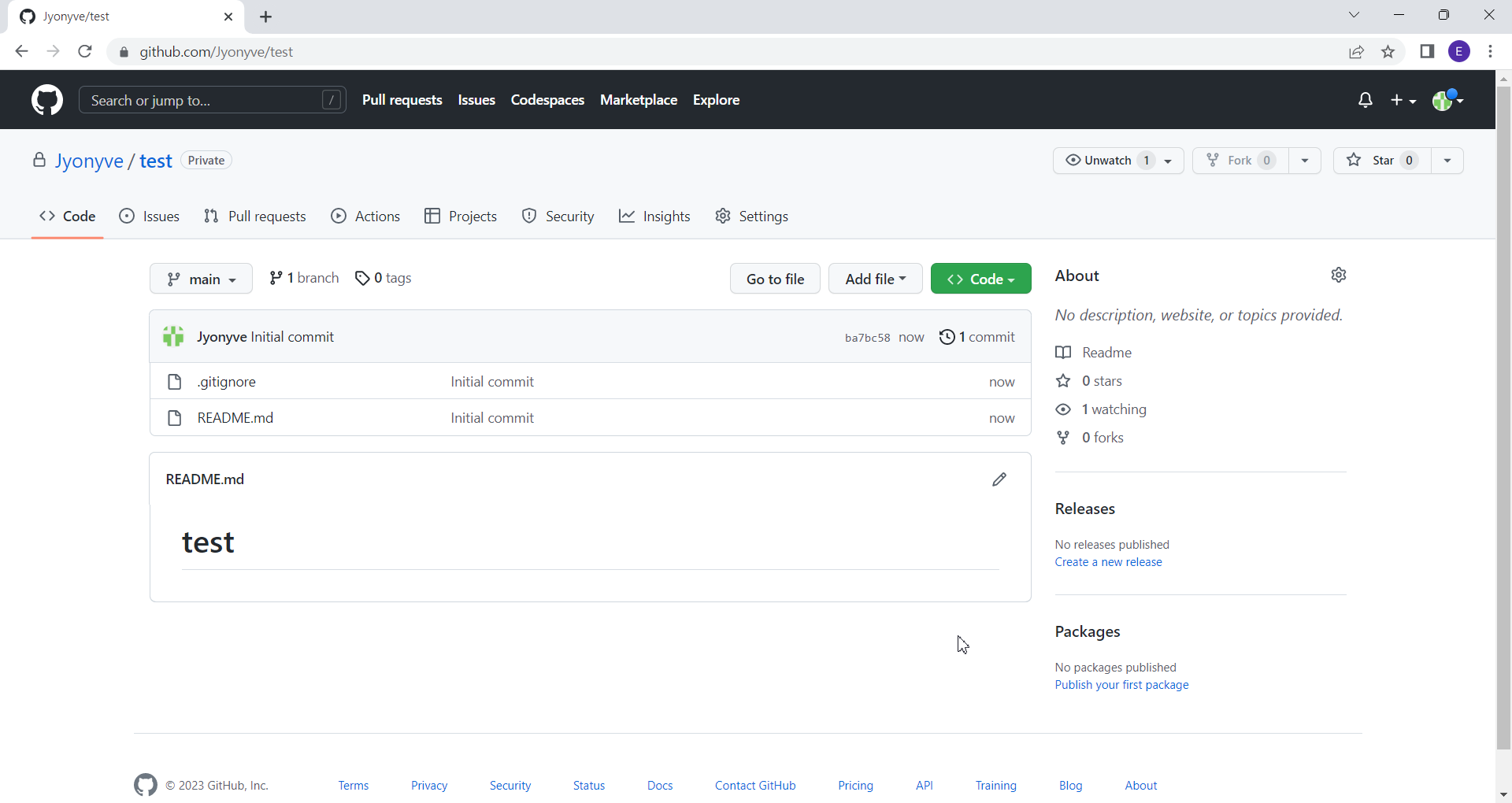View the 1 branch link
The height and width of the screenshot is (803, 1512).
coord(304,278)
